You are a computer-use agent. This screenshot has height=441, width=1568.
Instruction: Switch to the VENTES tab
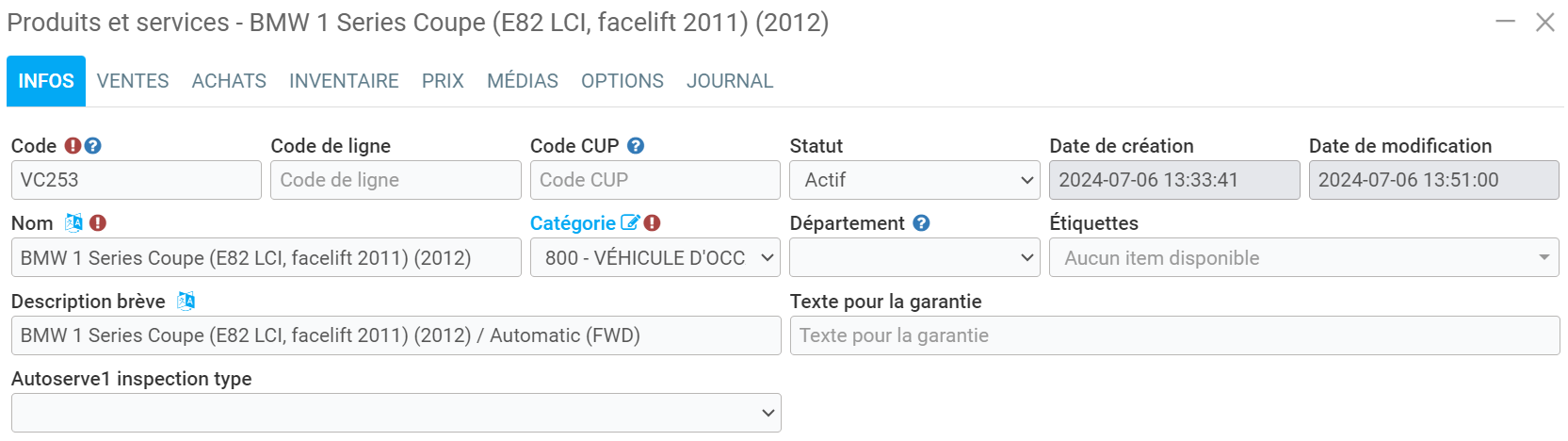pyautogui.click(x=133, y=81)
